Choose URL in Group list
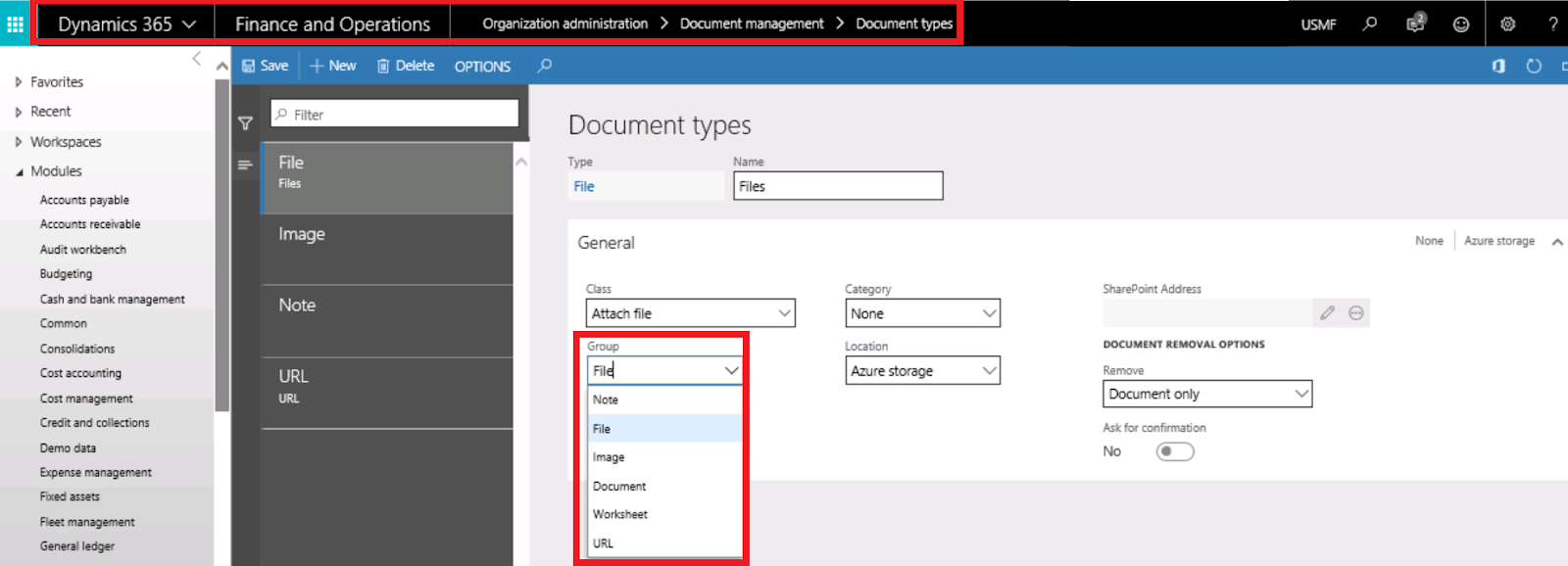This screenshot has width=1568, height=566. click(x=664, y=543)
